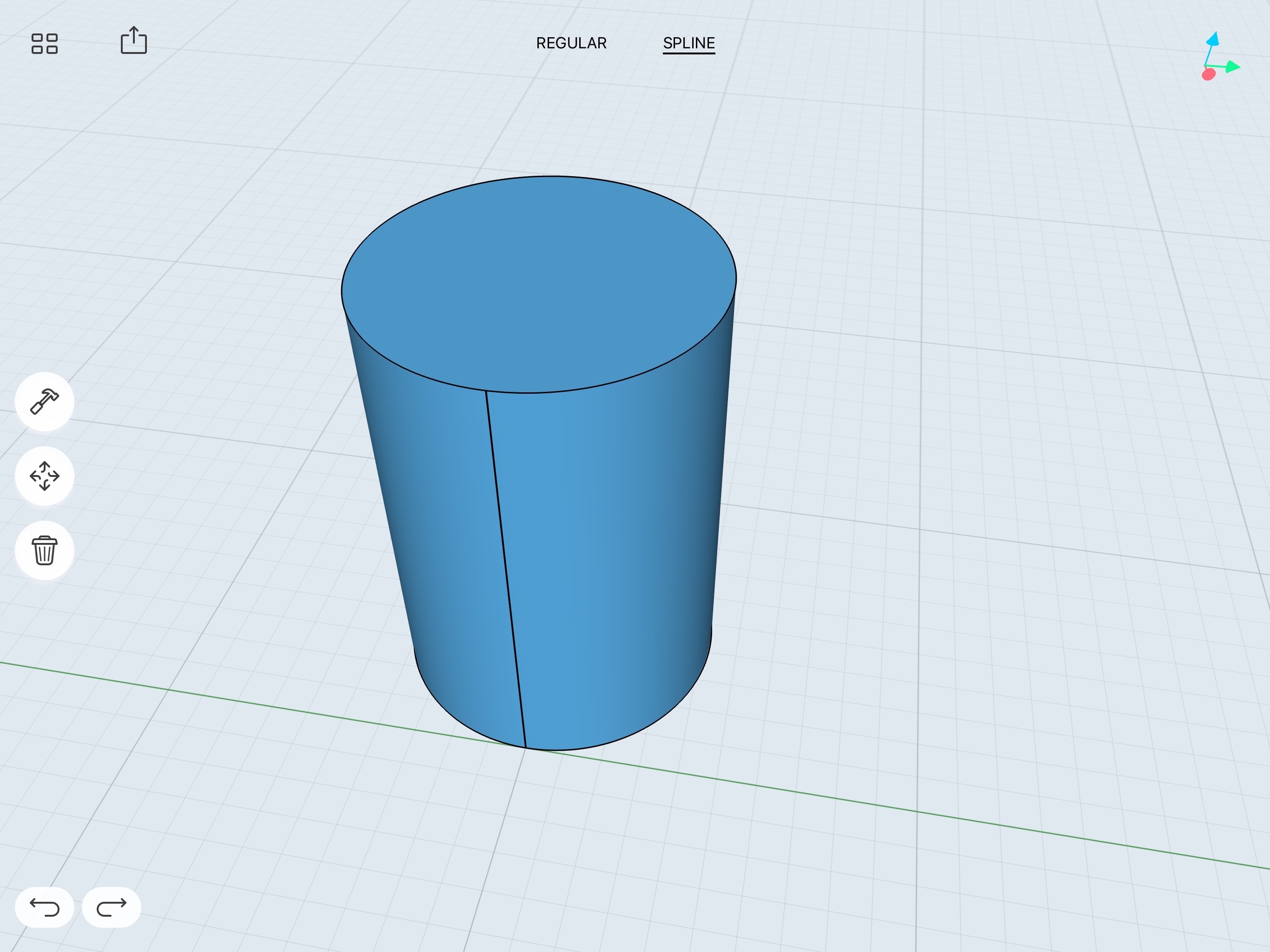Click the red axis dot on gizmo

click(1209, 74)
